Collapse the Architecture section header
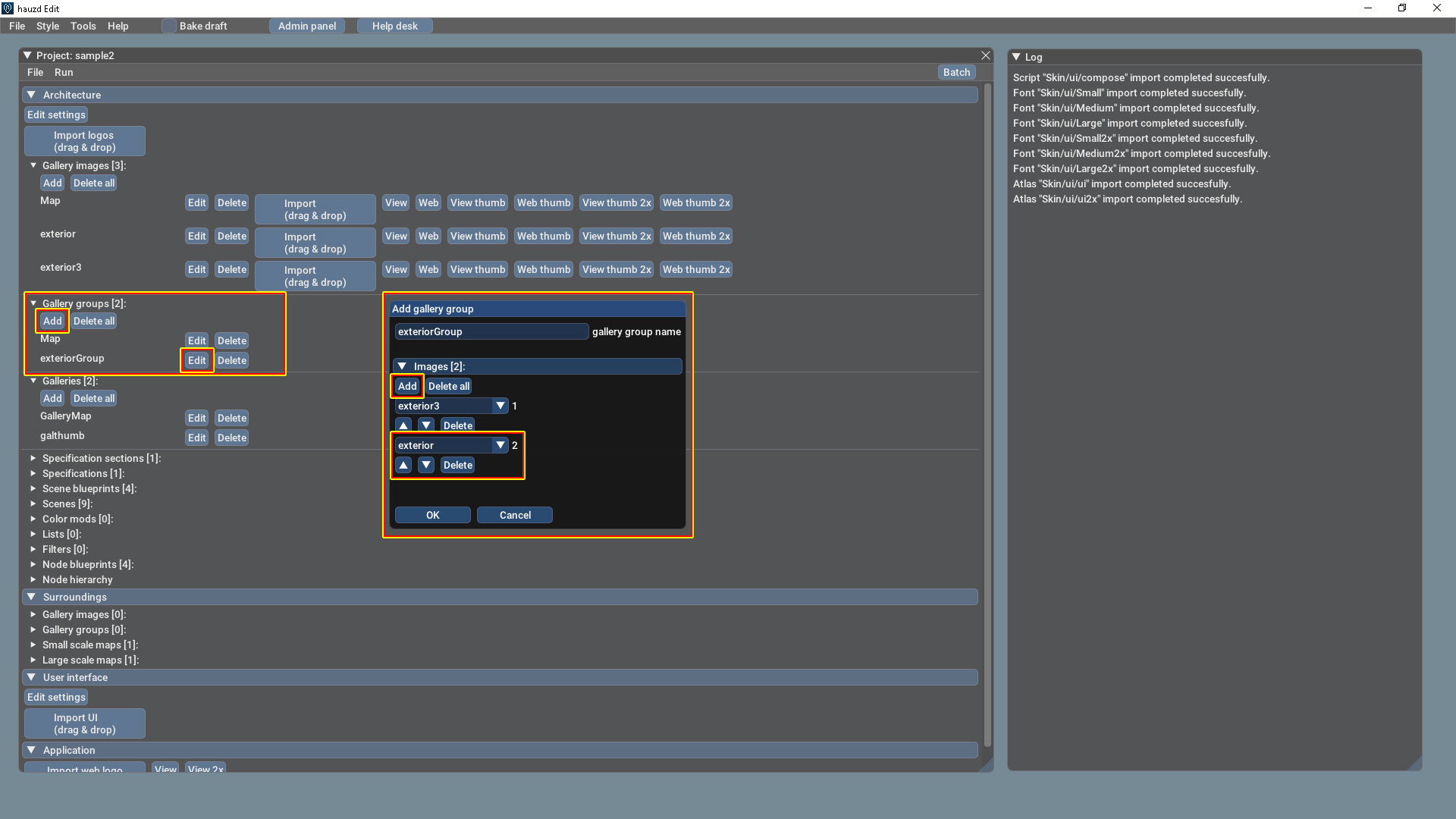Viewport: 1456px width, 819px height. click(31, 95)
